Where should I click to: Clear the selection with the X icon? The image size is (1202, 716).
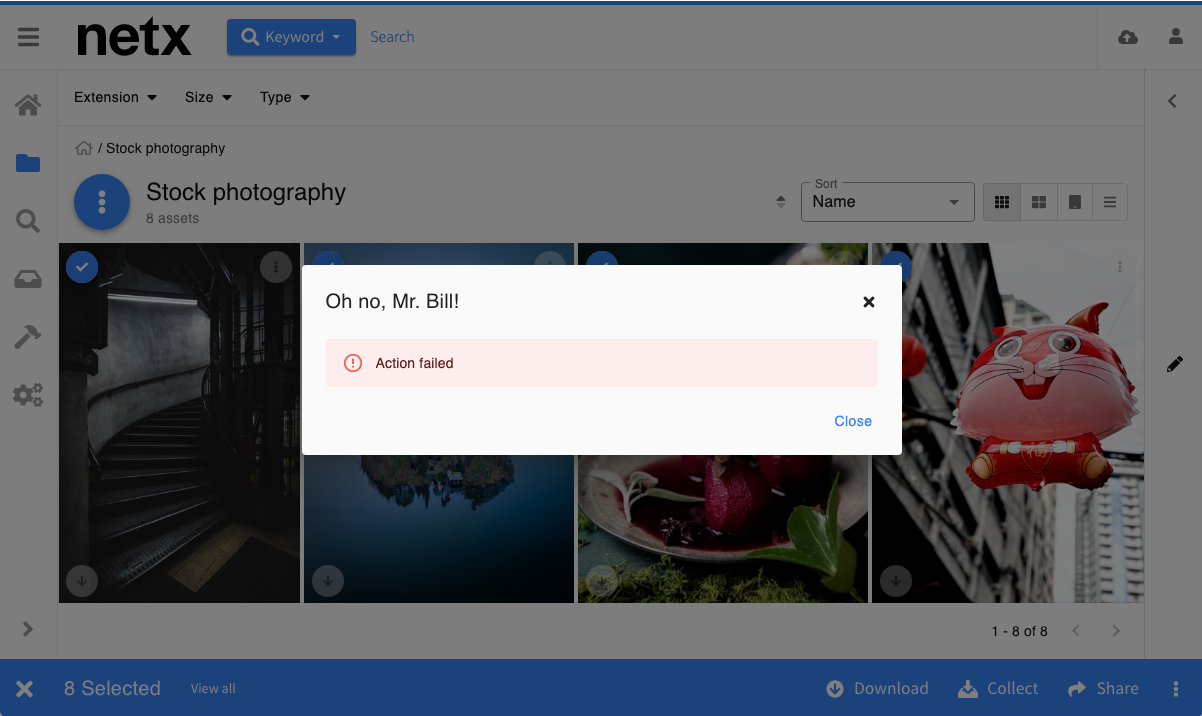tap(25, 688)
